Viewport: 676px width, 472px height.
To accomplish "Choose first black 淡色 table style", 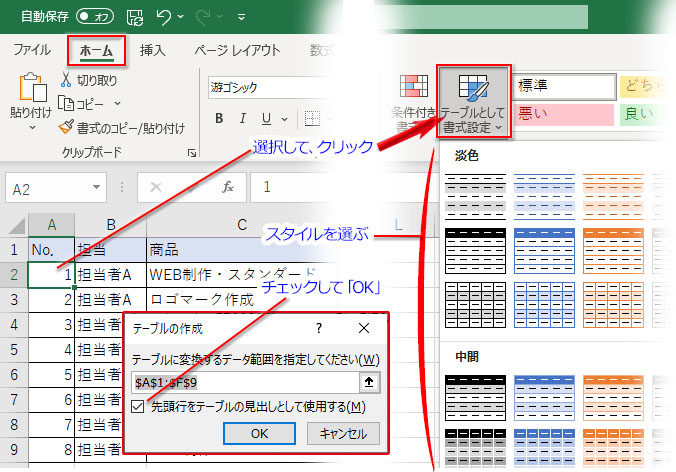I will coord(475,197).
